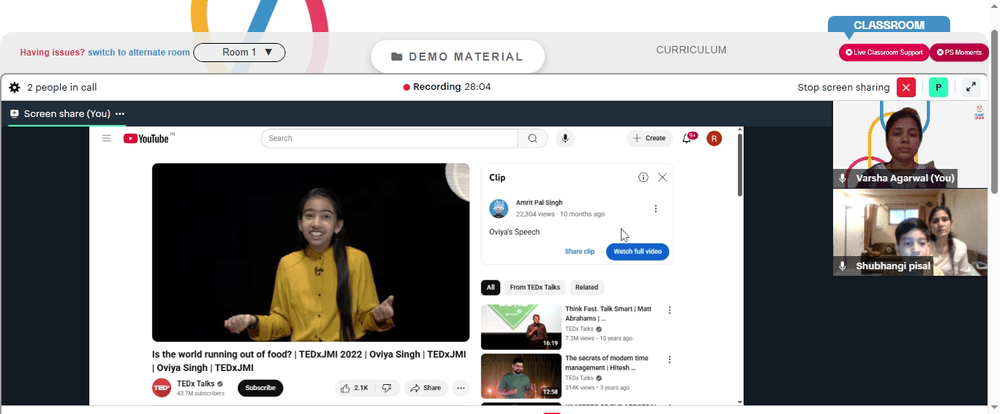Open Screen share more options ellipsis

click(120, 114)
